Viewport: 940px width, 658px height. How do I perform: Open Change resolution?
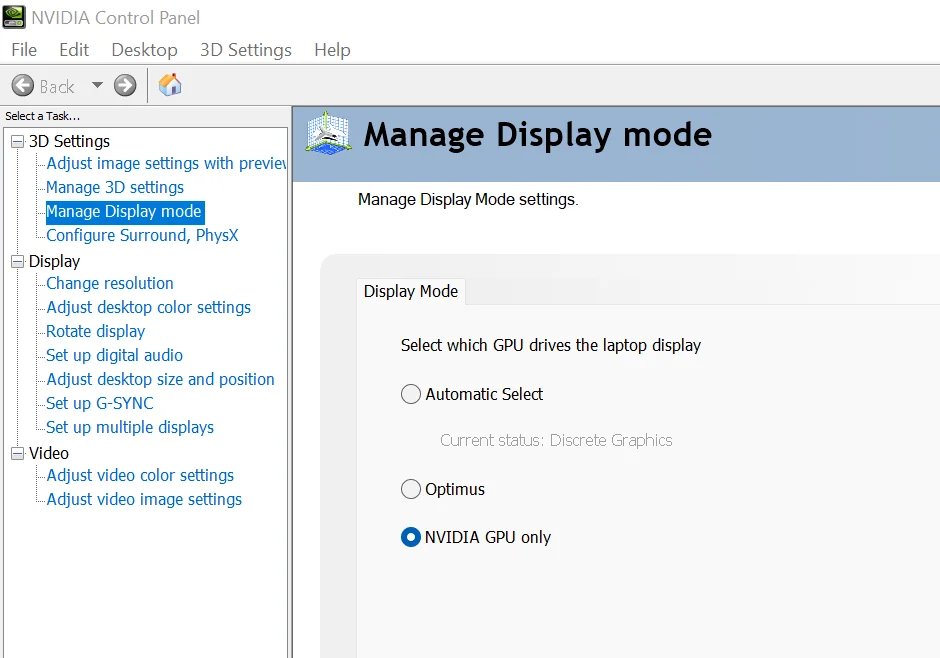pyautogui.click(x=110, y=283)
